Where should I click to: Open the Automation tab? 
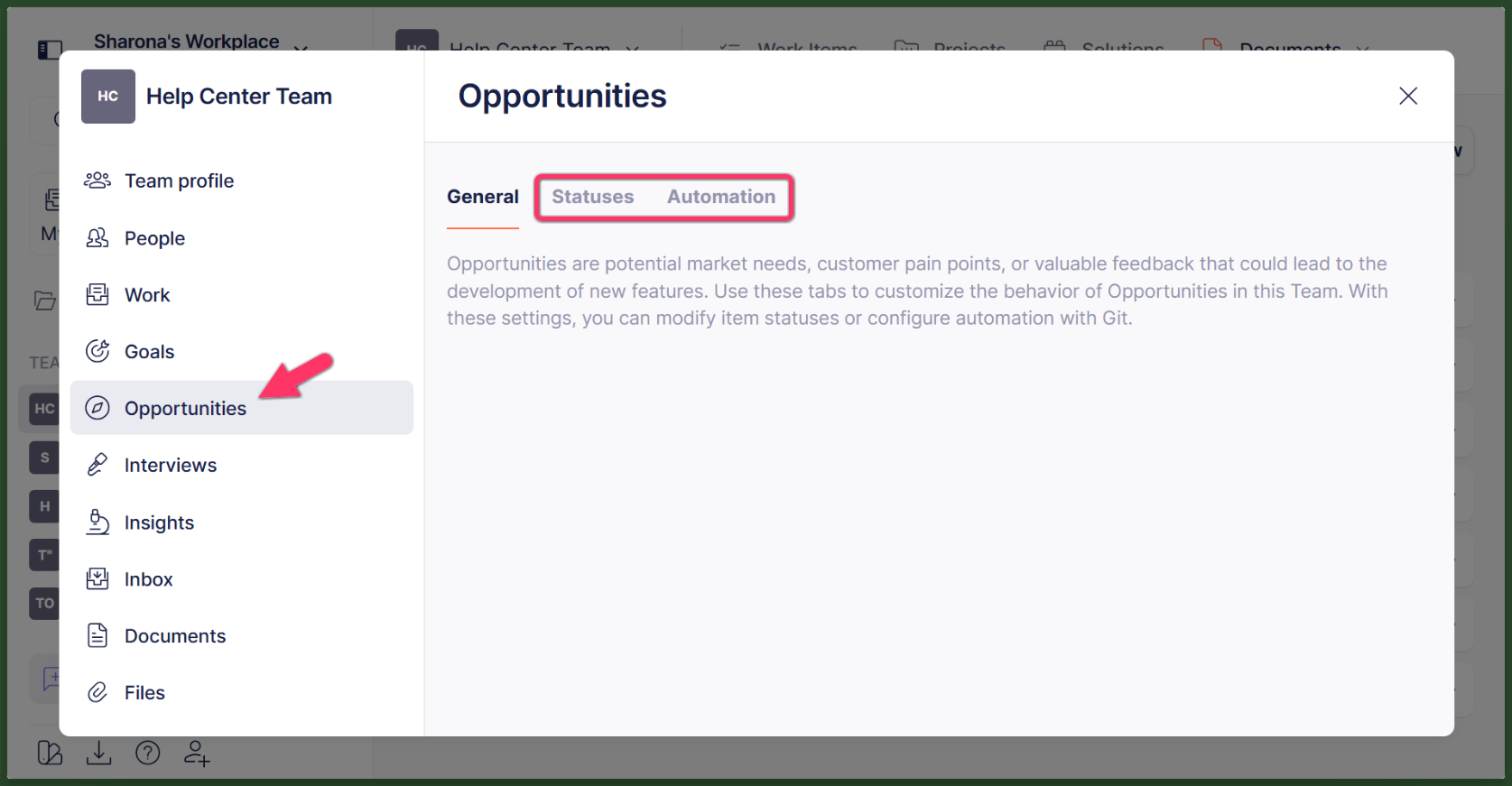click(x=721, y=197)
